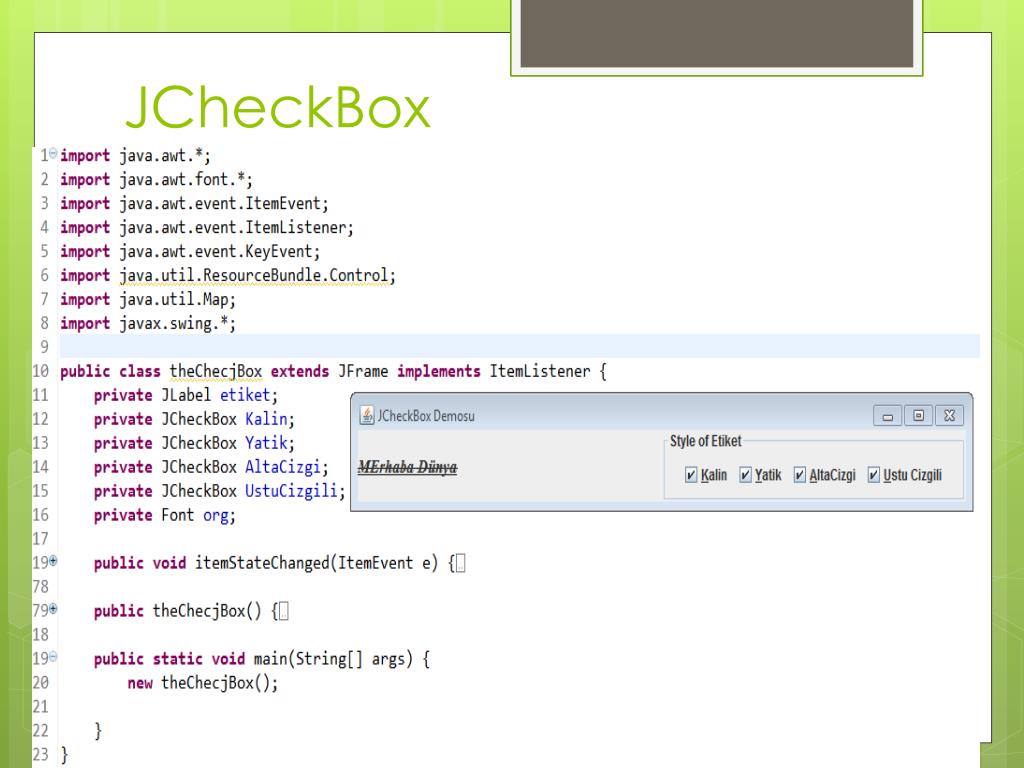The height and width of the screenshot is (768, 1024).
Task: Close the JCheckBox Demosu window
Action: (950, 416)
